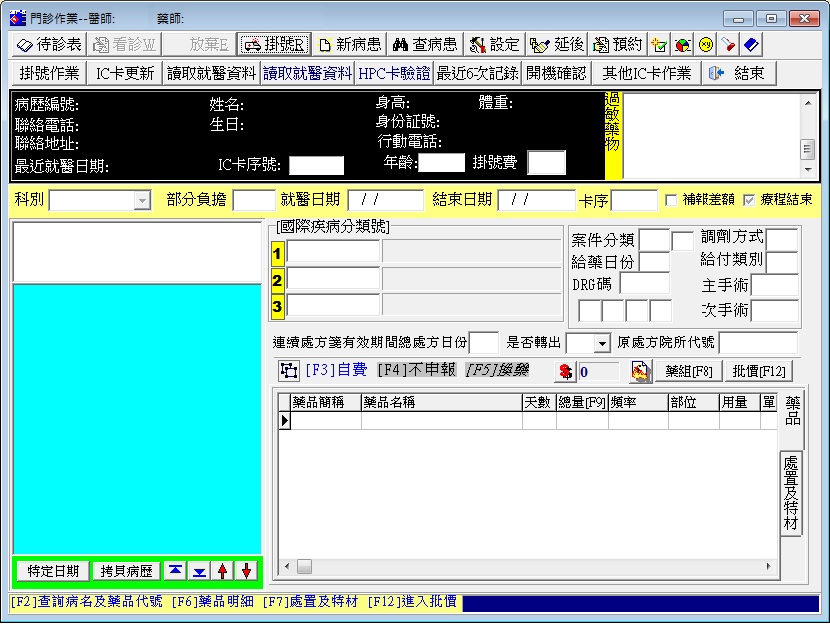Click the blue eraser icon in toolbar
The image size is (830, 624).
(x=752, y=45)
